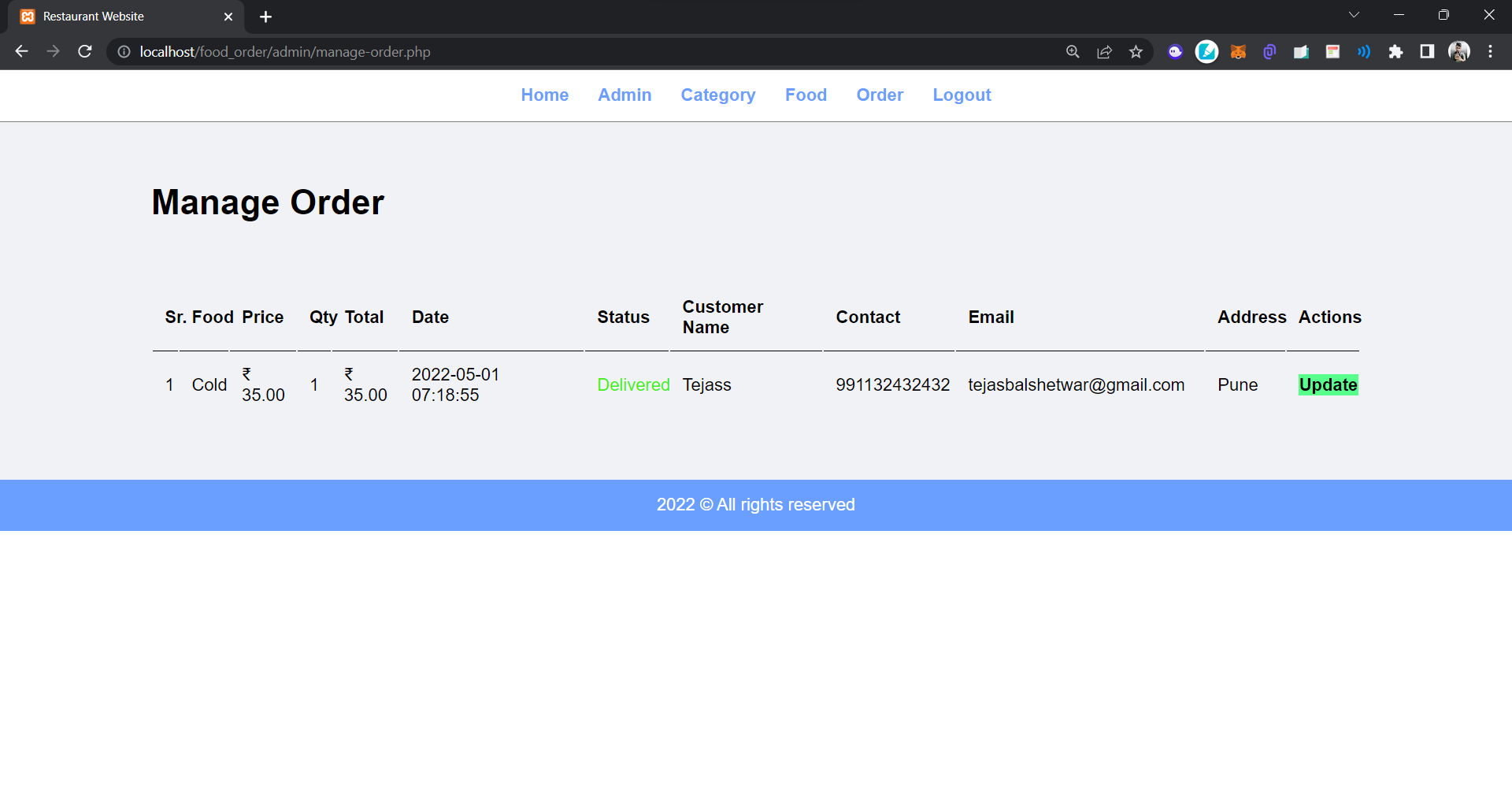Open Chrome's three-dot menu
Screen dimensions: 1512x798
[1491, 52]
